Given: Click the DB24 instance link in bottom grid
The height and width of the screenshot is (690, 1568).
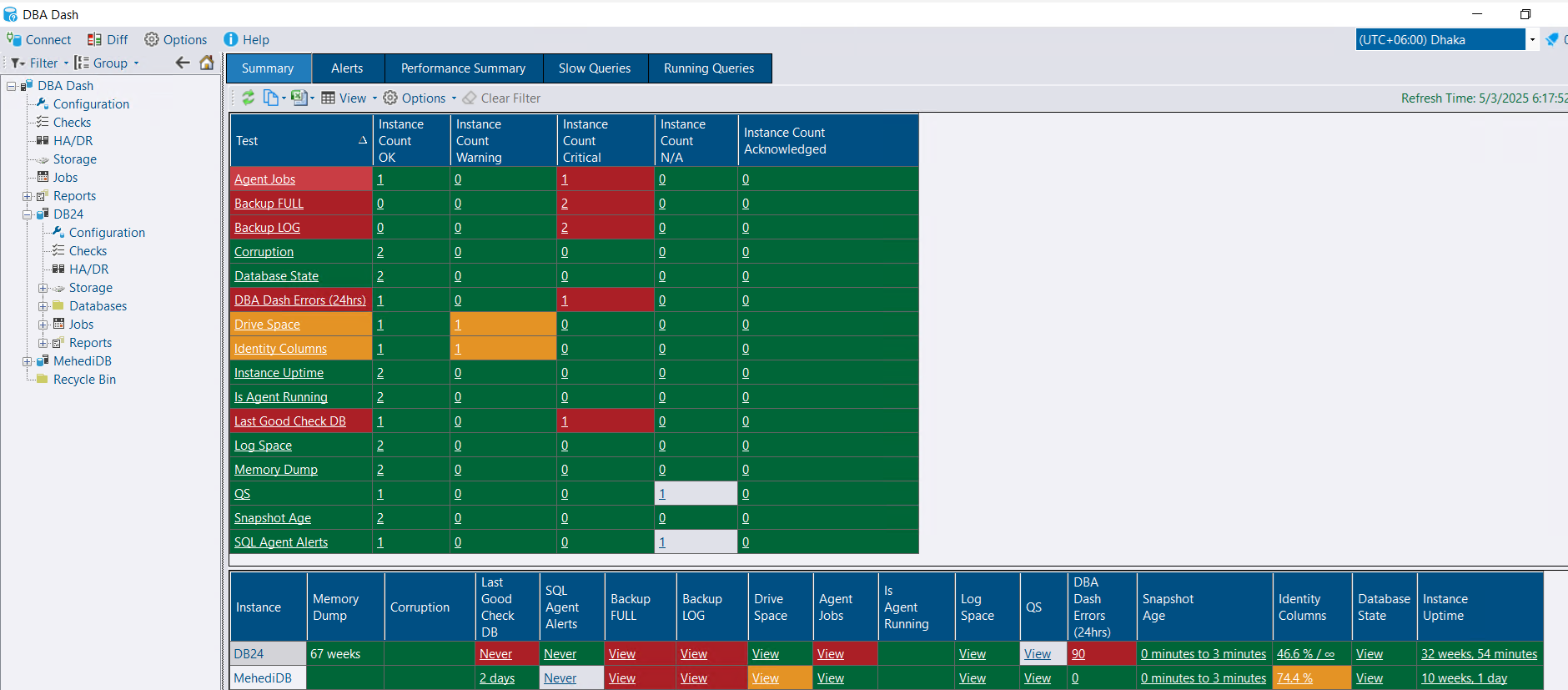Looking at the screenshot, I should [x=249, y=653].
